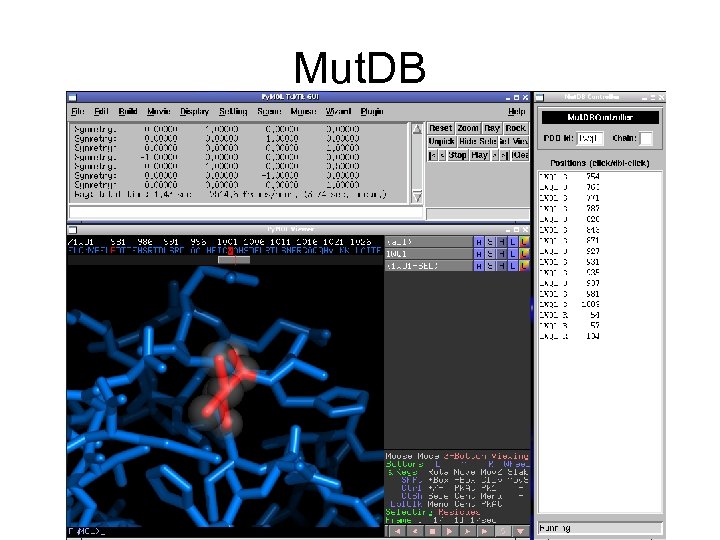This screenshot has height=540, width=720.
Task: Select the red highlighted residue in the sequence
Action: pos(231,251)
